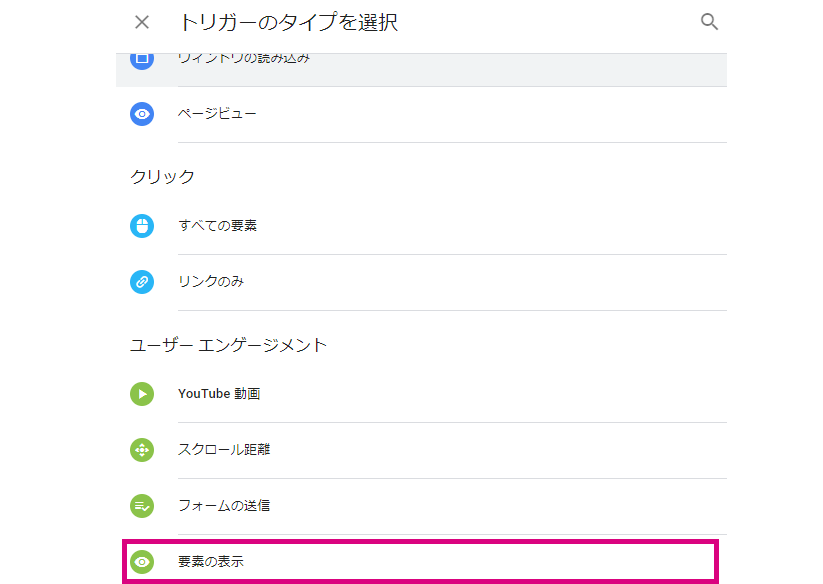Click the クリック section heading

[x=162, y=177]
